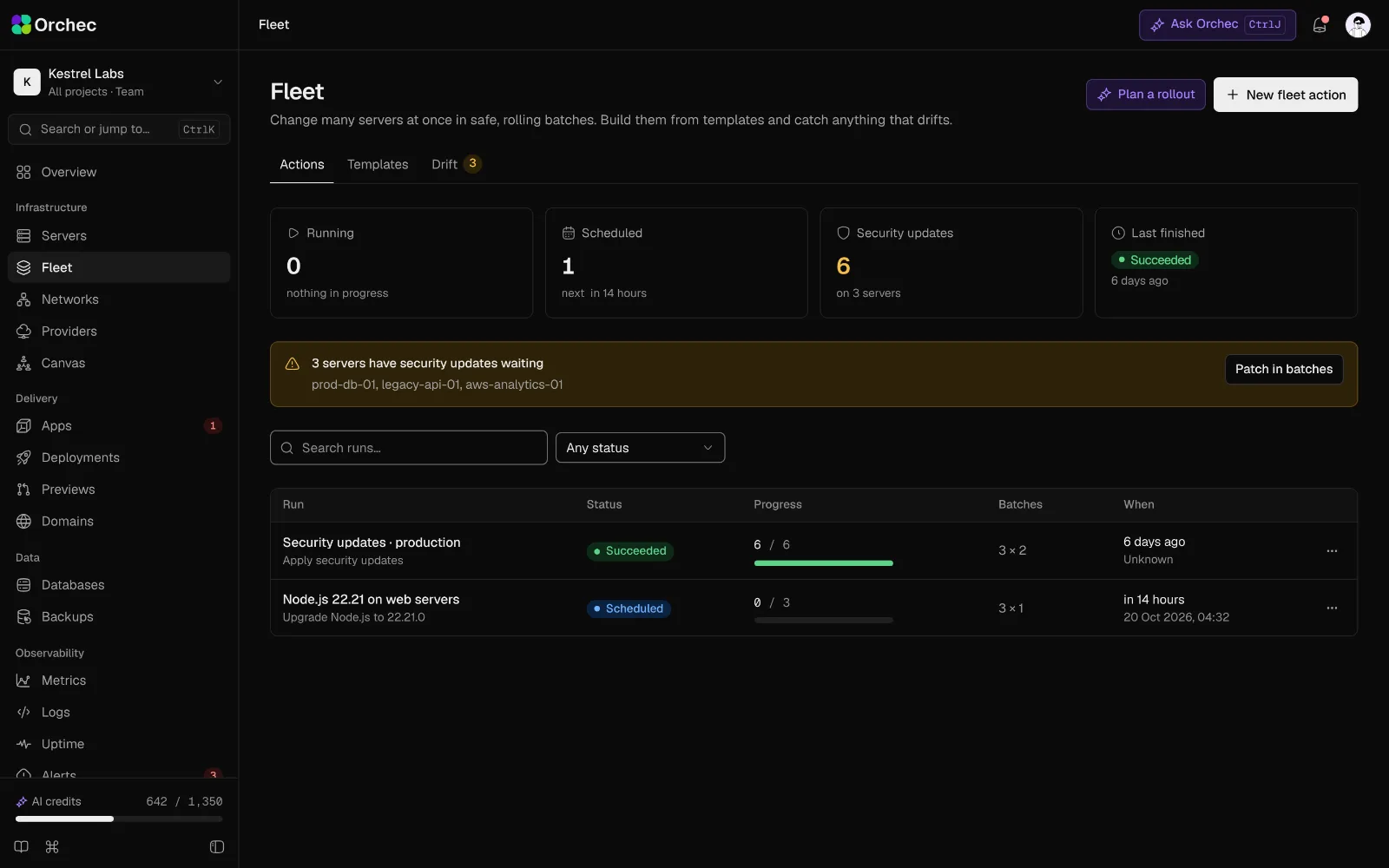Open the command shortcuts icon
The width and height of the screenshot is (1389, 868).
[x=52, y=846]
